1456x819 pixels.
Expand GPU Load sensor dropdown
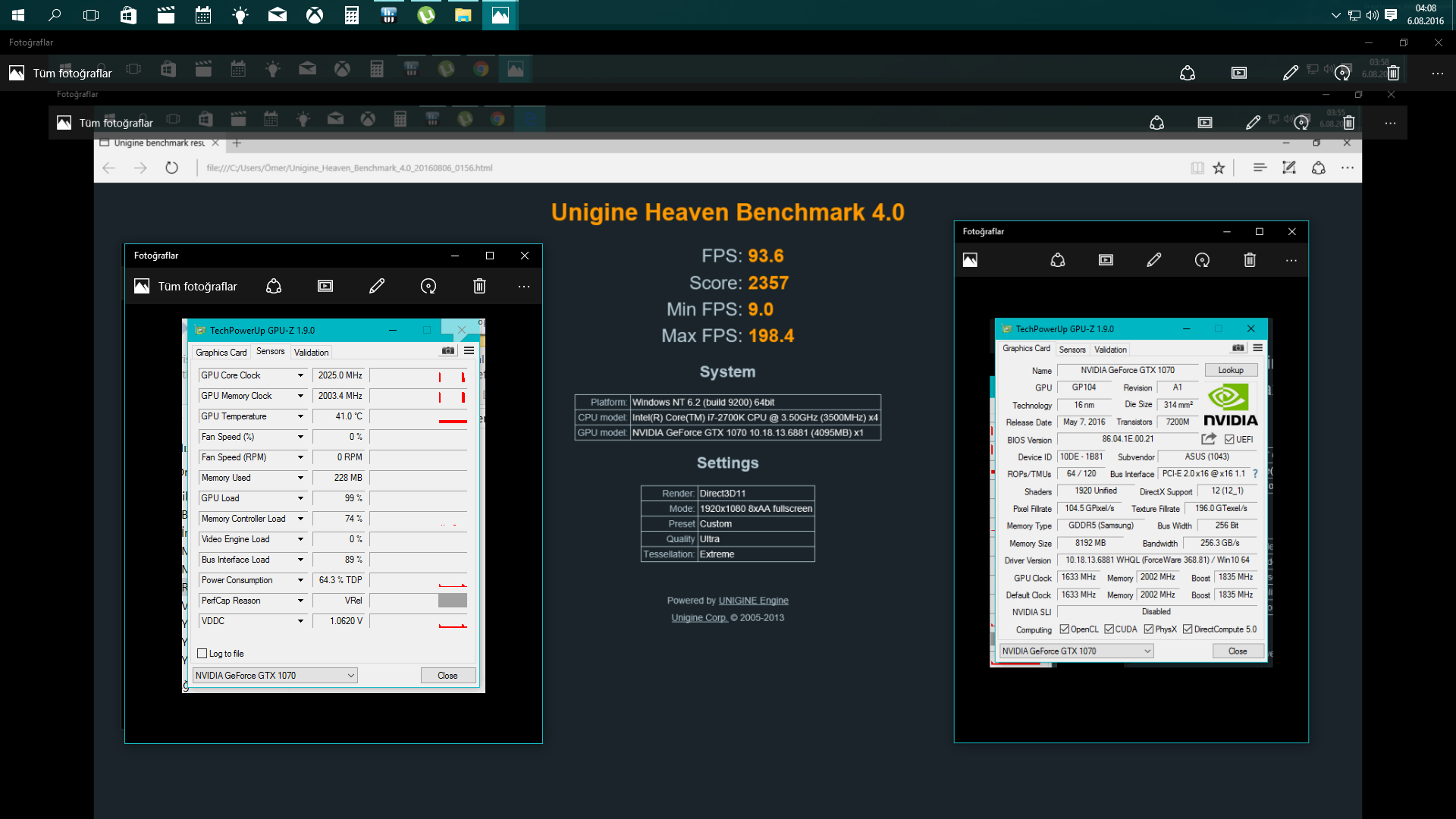(300, 498)
